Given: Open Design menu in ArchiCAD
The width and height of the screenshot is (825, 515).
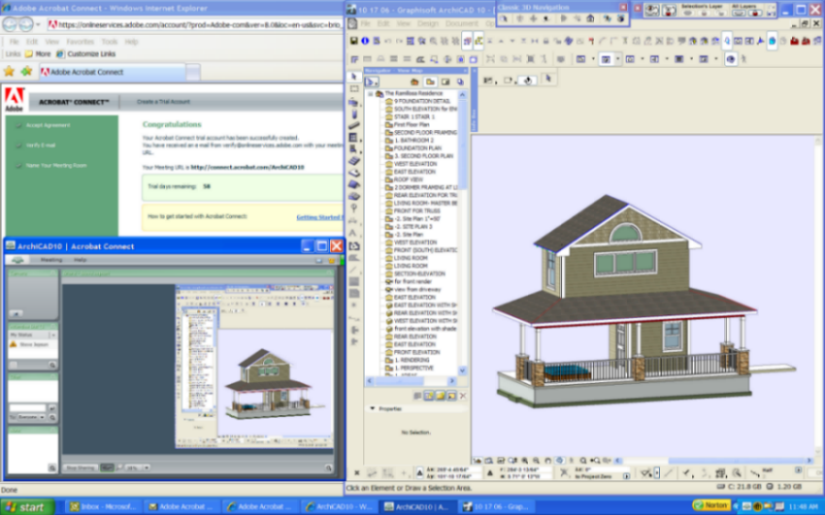Looking at the screenshot, I should point(428,24).
